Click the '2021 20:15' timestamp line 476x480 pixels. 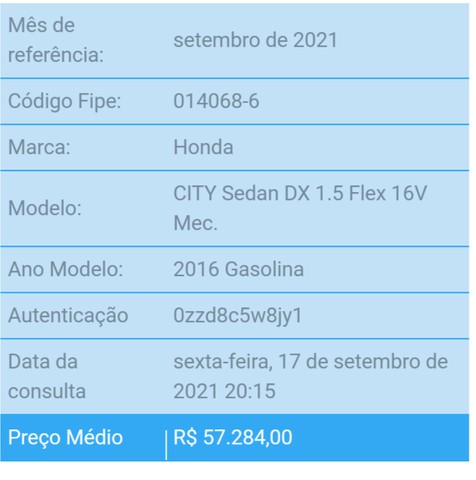[224, 391]
